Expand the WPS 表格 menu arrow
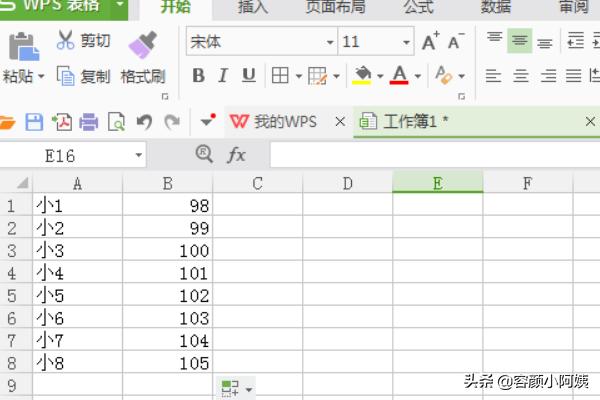This screenshot has height=400, width=600. [x=120, y=5]
